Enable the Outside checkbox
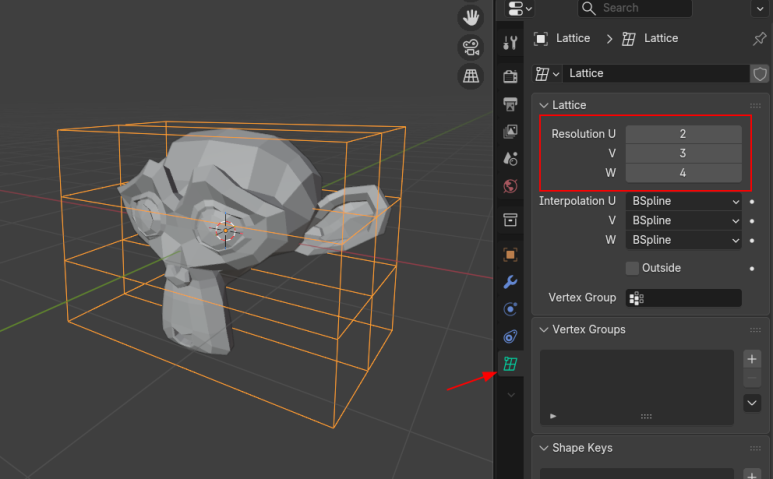 click(x=632, y=268)
